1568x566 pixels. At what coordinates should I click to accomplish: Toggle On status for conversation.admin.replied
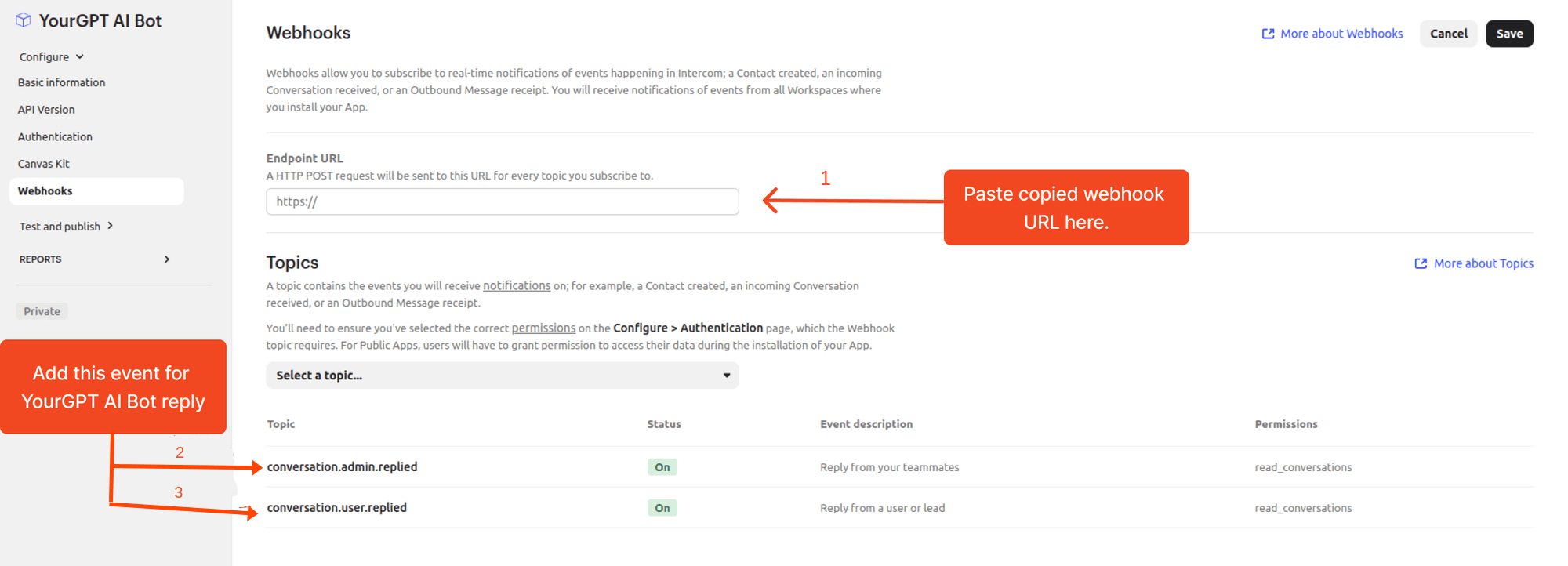662,467
